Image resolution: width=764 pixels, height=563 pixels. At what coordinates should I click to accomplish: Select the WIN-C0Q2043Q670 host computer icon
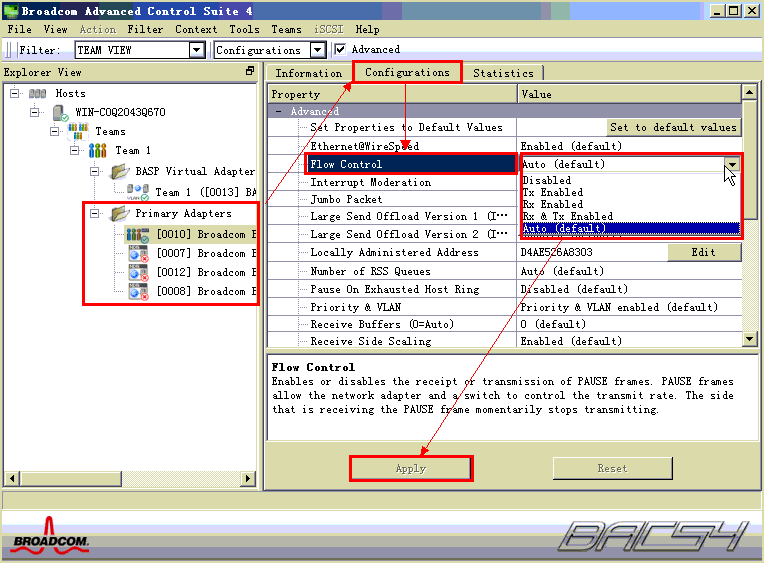coord(60,113)
